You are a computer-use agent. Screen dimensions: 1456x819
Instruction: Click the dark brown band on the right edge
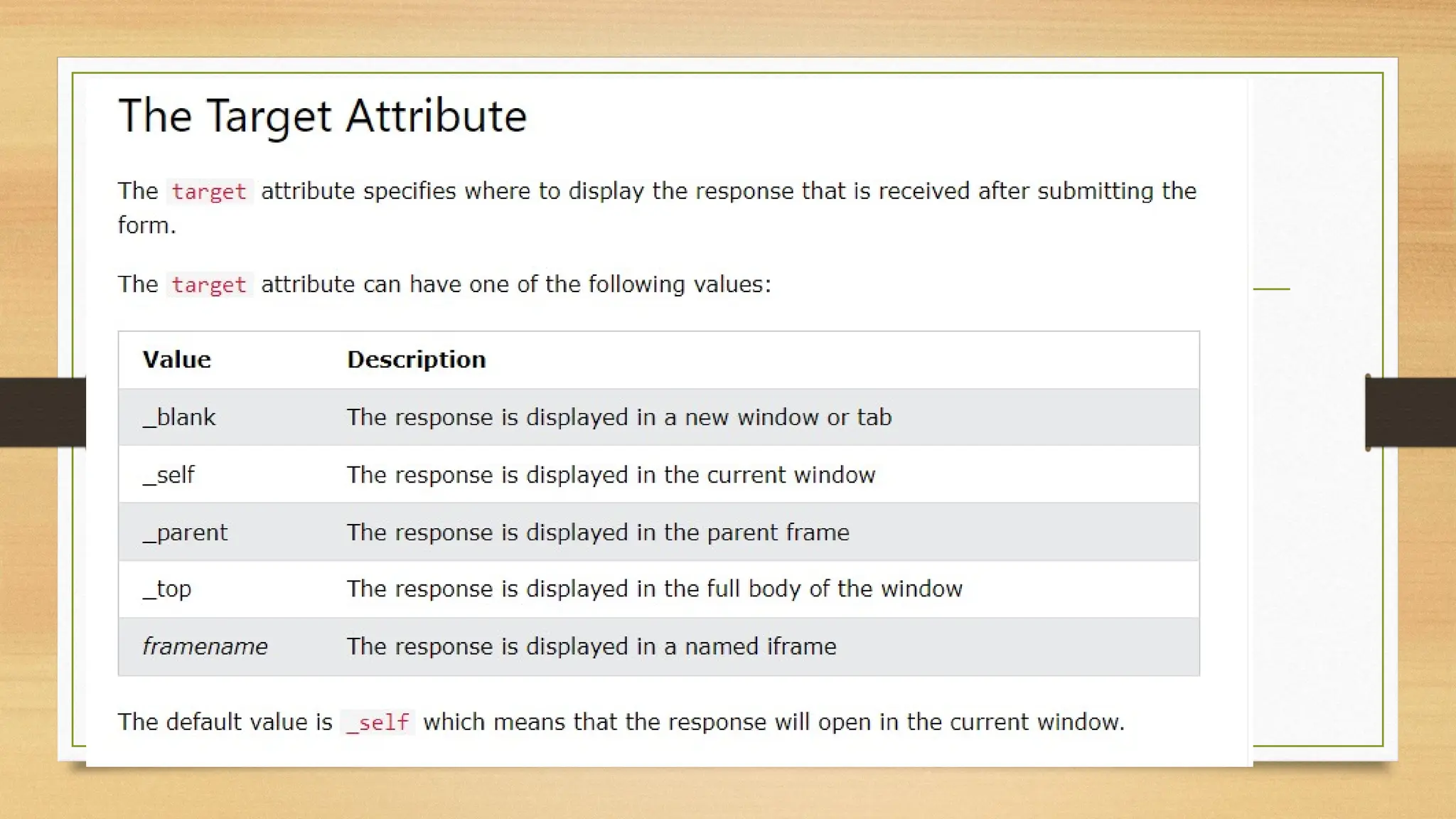(x=1411, y=412)
